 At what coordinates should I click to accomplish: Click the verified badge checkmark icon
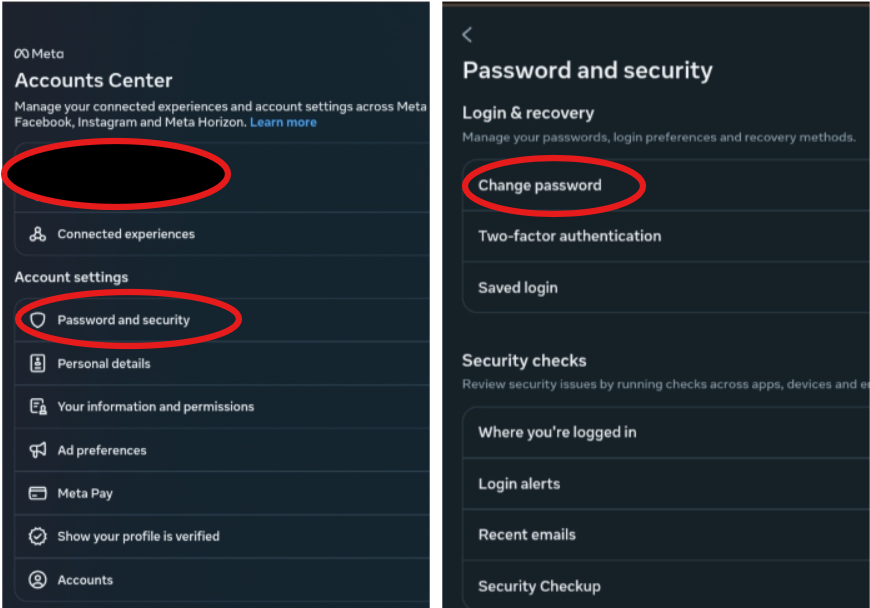click(x=38, y=536)
